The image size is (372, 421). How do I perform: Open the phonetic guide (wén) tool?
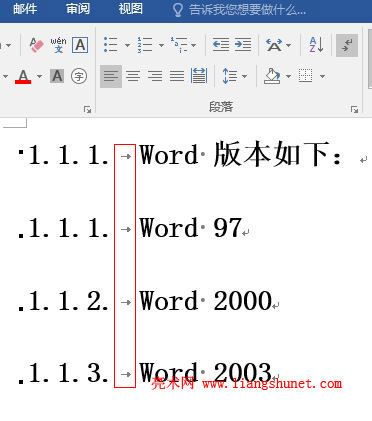coord(58,45)
